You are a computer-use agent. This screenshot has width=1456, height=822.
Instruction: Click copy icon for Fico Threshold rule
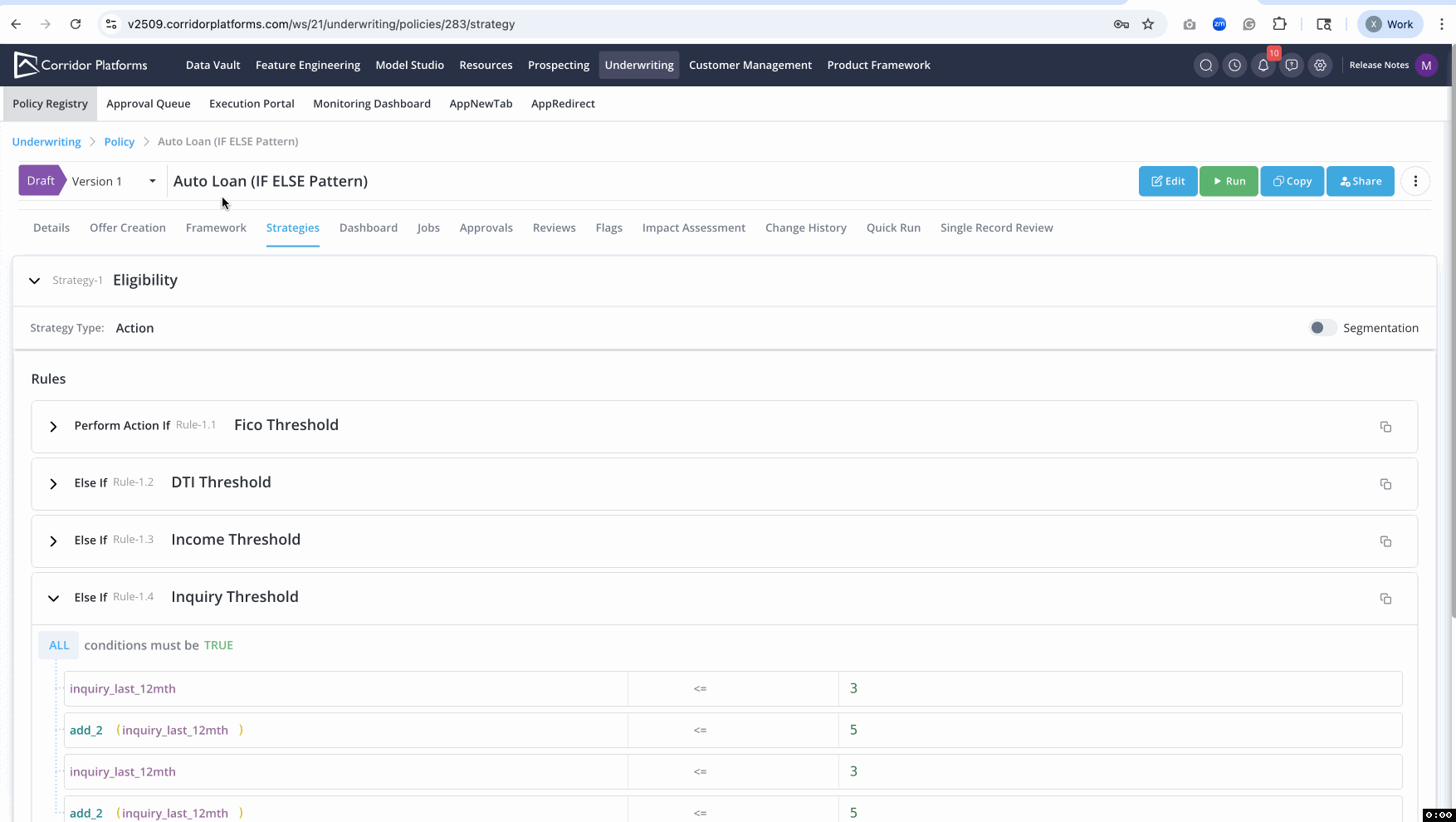[x=1385, y=427]
